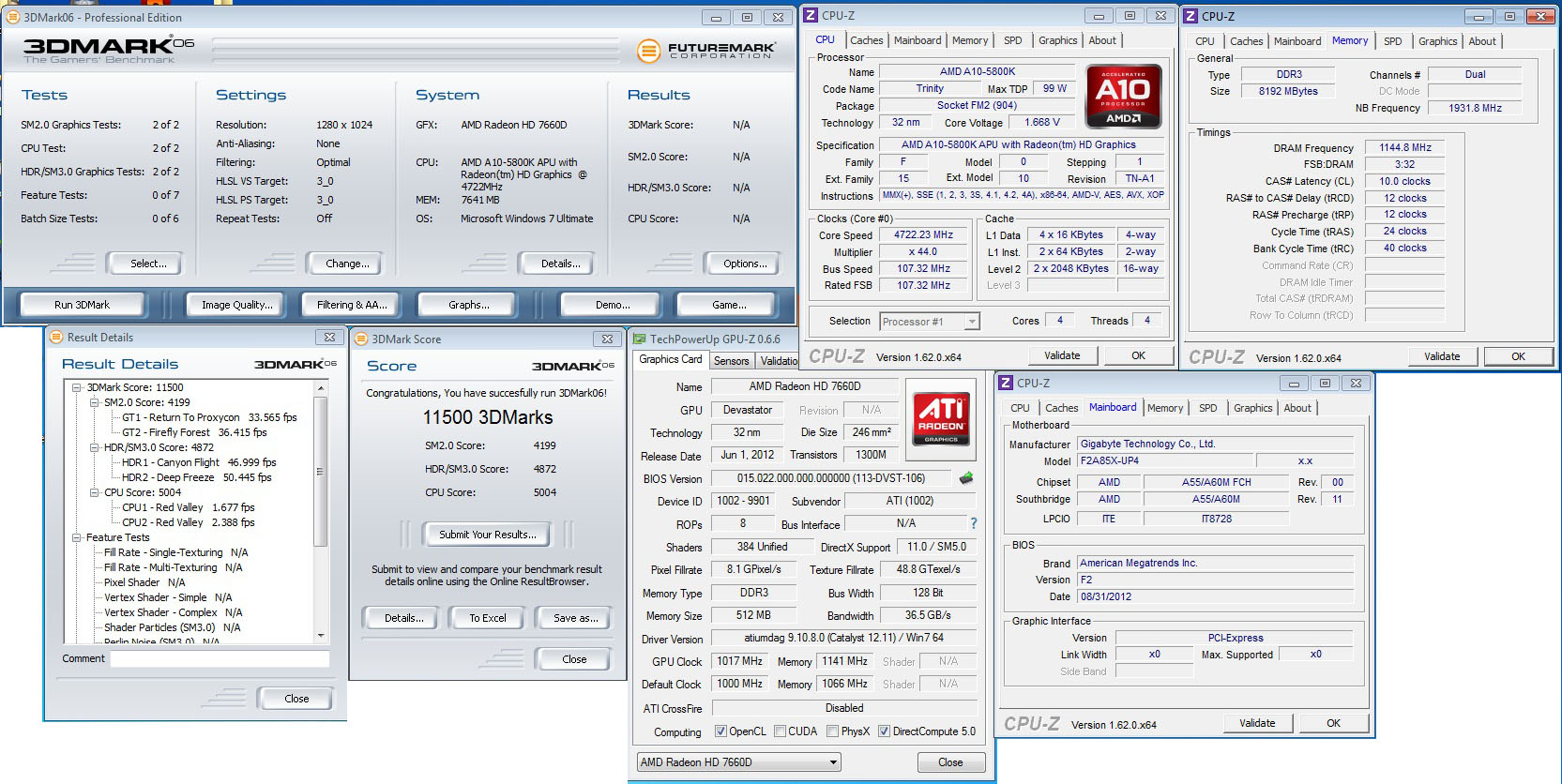Click the Bus Interface question mark in GPU-Z

(x=974, y=523)
